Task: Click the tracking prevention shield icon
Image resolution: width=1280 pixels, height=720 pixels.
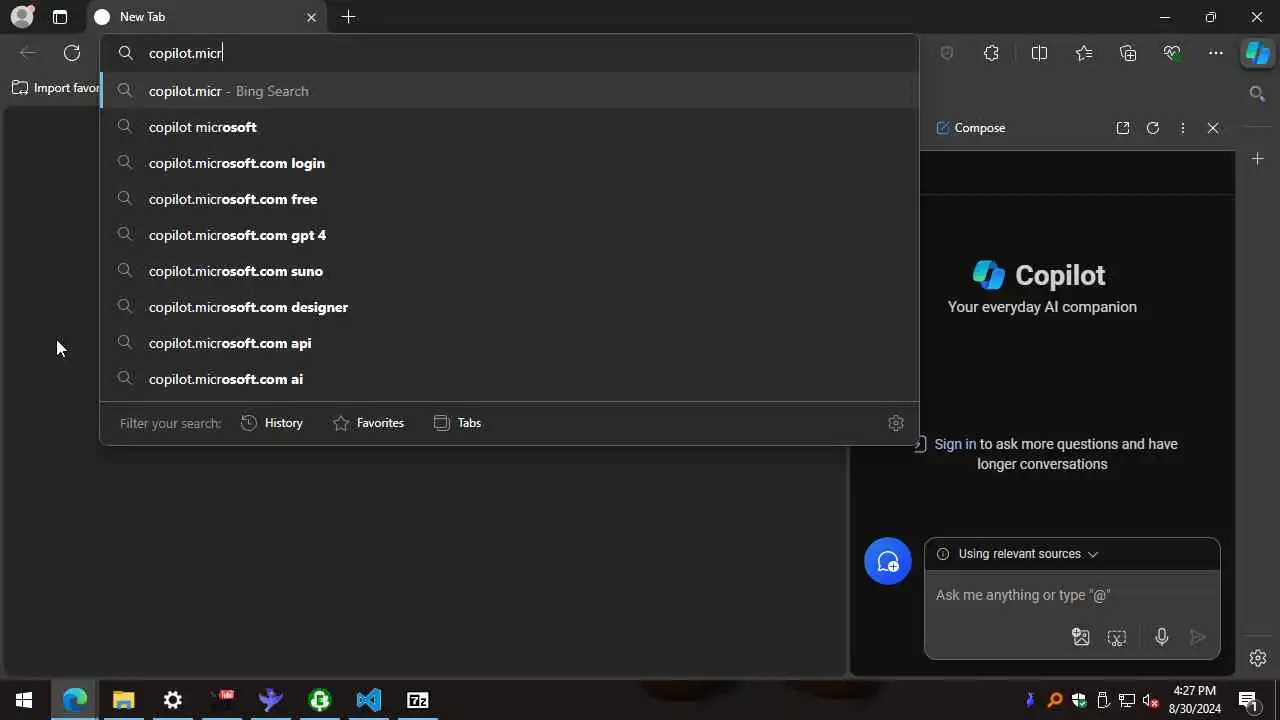Action: [x=947, y=53]
